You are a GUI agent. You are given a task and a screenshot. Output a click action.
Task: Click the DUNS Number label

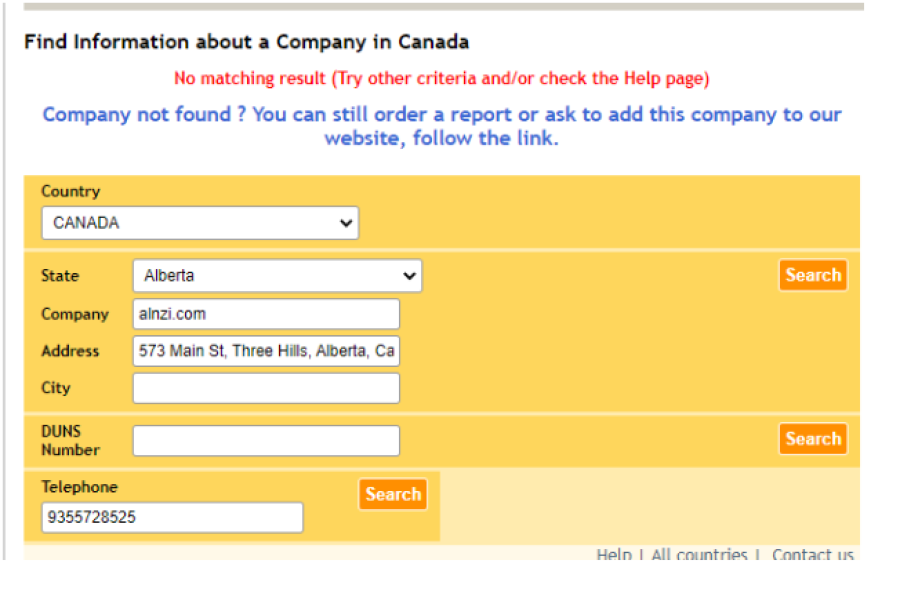pyautogui.click(x=70, y=441)
